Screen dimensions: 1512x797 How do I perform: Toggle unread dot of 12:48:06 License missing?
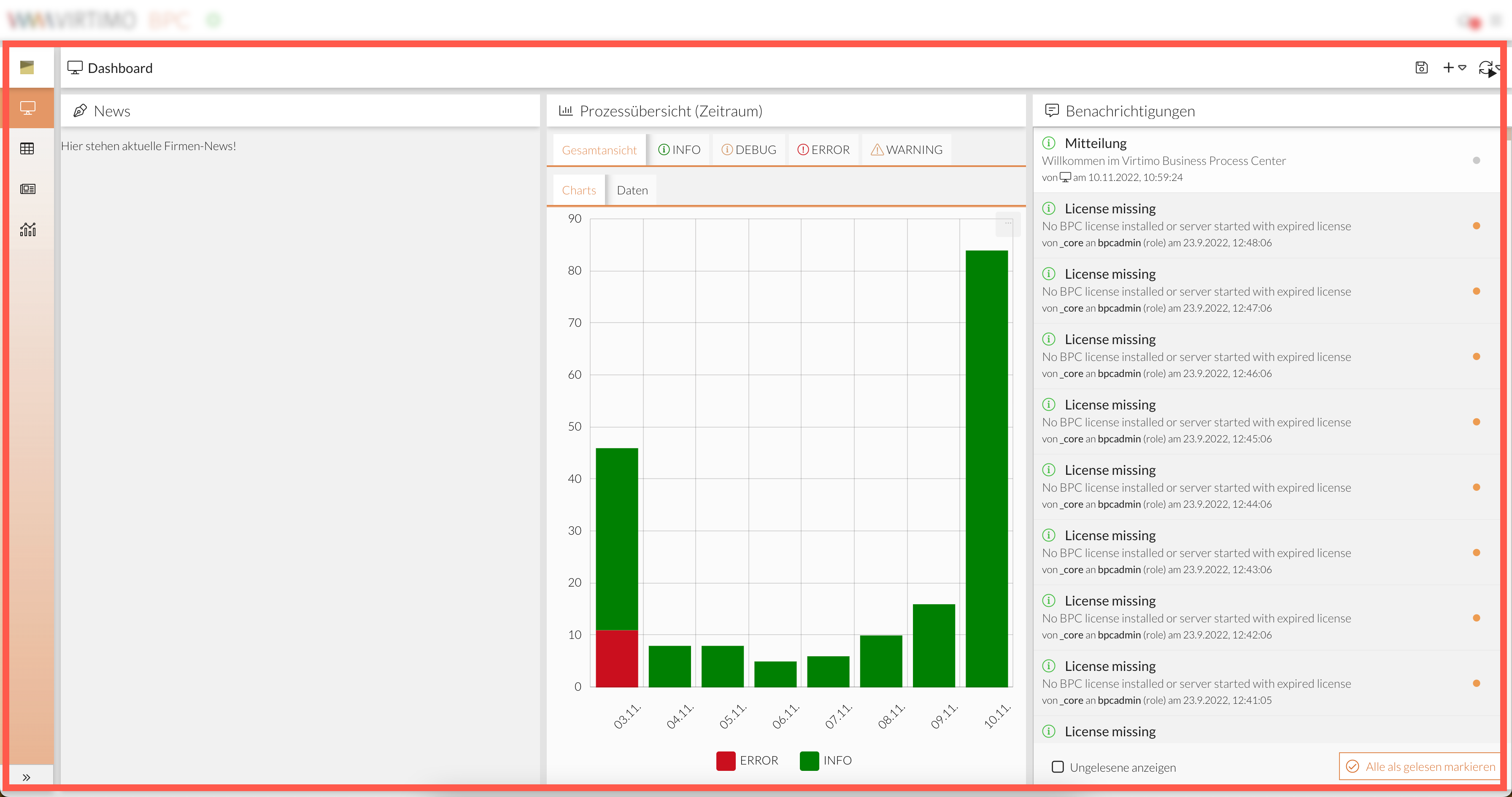click(1476, 226)
